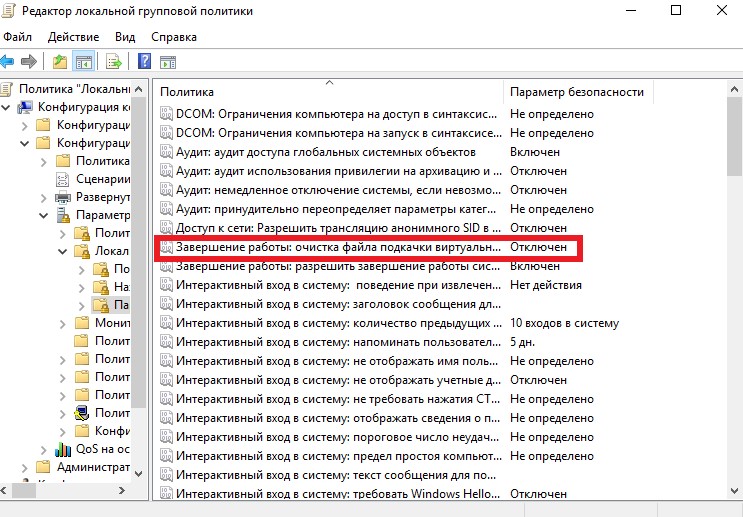Click the policy list scroll-down arrow
This screenshot has width=743, height=517.
pyautogui.click(x=734, y=491)
